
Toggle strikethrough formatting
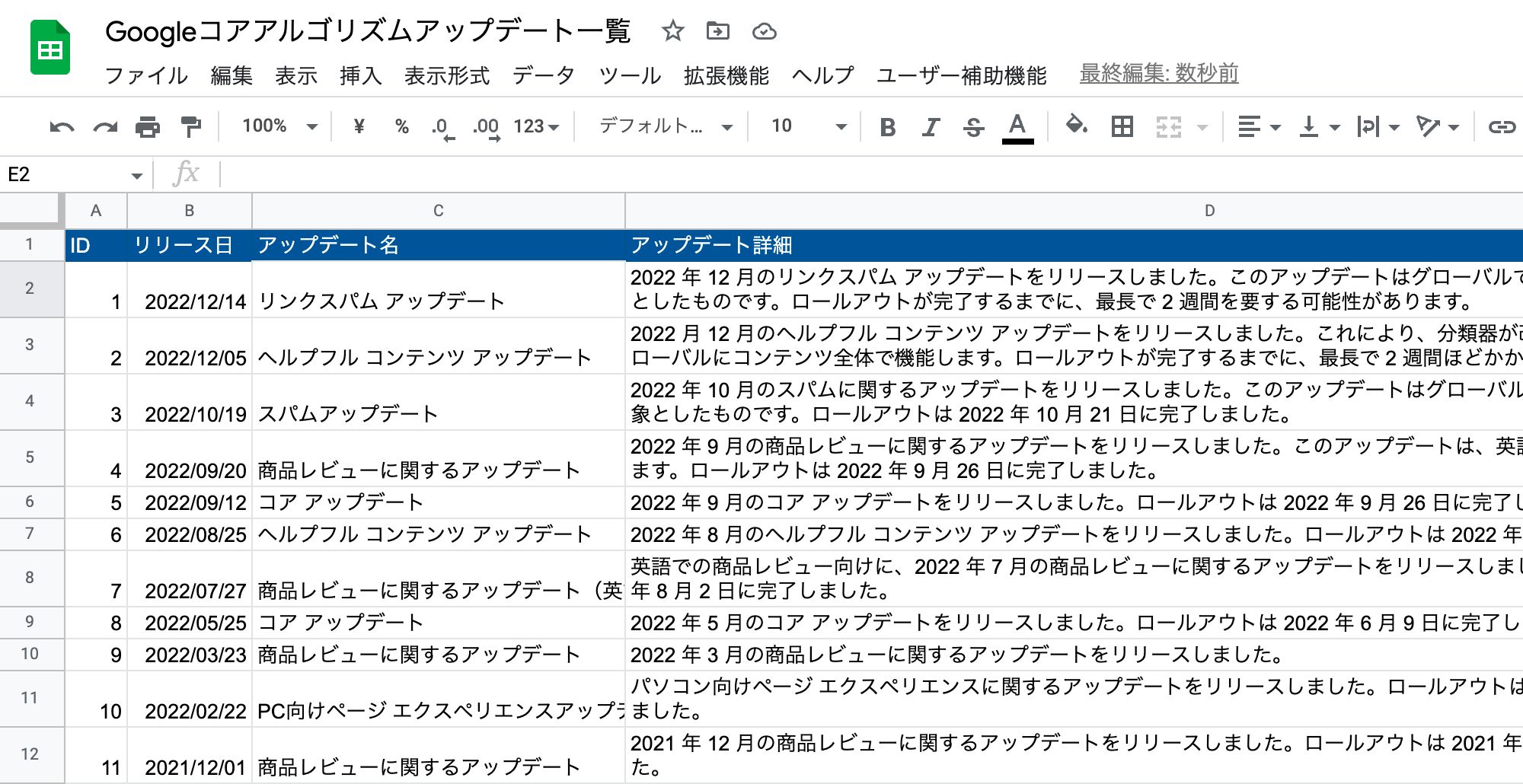coord(973,127)
